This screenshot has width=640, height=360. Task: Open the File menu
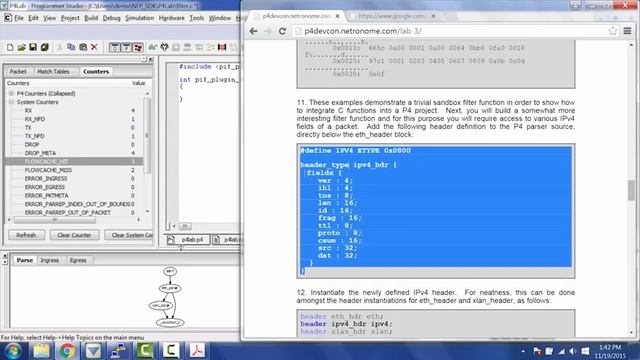(x=19, y=18)
